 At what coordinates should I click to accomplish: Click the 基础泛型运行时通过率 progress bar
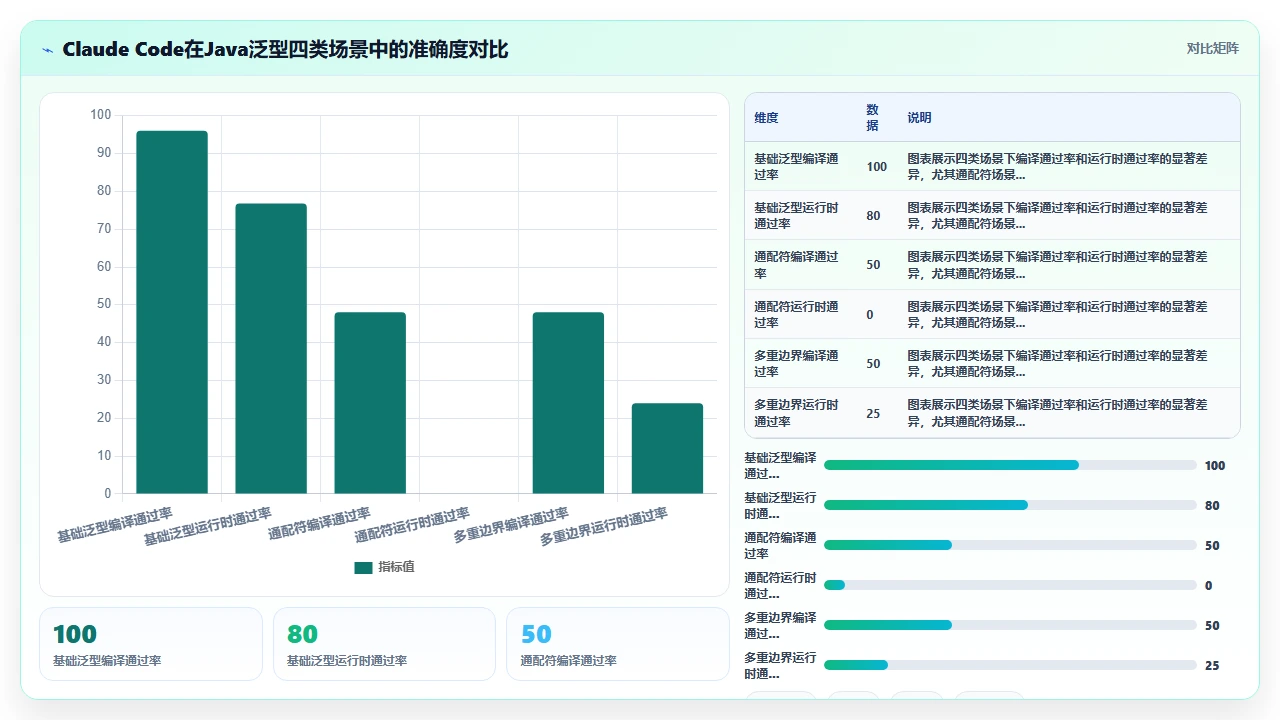click(x=1010, y=505)
